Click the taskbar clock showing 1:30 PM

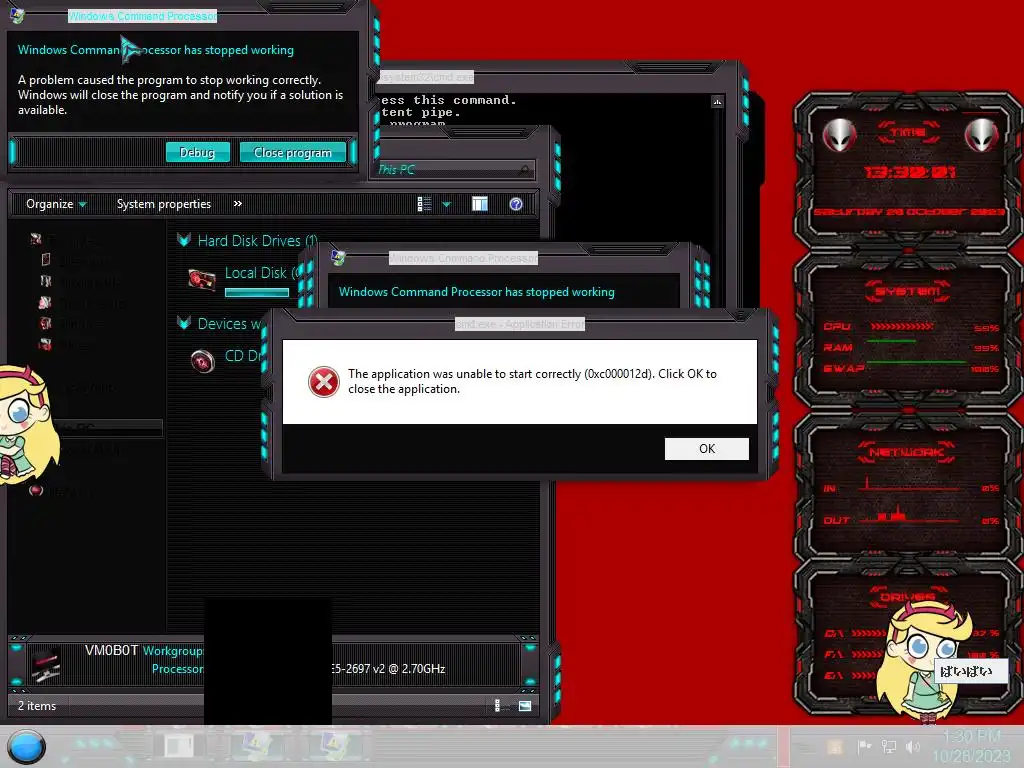tap(972, 746)
